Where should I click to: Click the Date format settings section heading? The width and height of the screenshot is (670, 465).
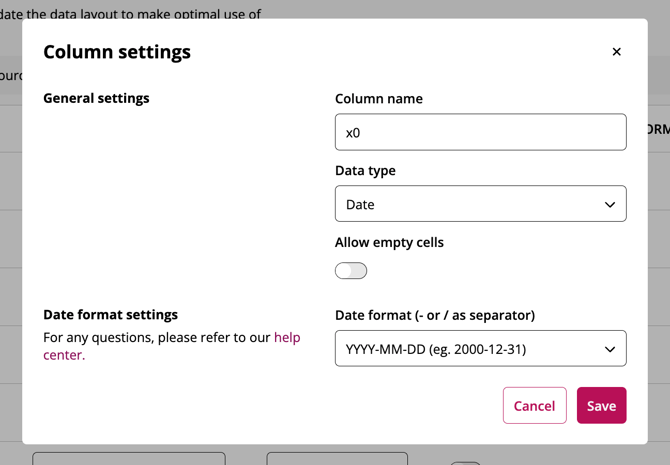point(110,314)
